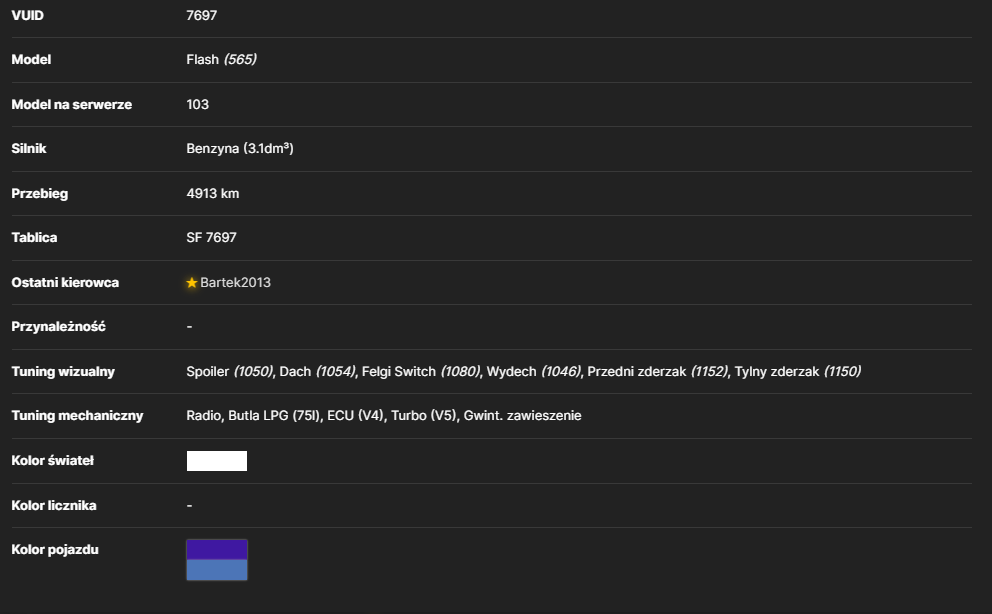Click the Model na serwerze value 103
The width and height of the screenshot is (992, 614).
(x=197, y=104)
